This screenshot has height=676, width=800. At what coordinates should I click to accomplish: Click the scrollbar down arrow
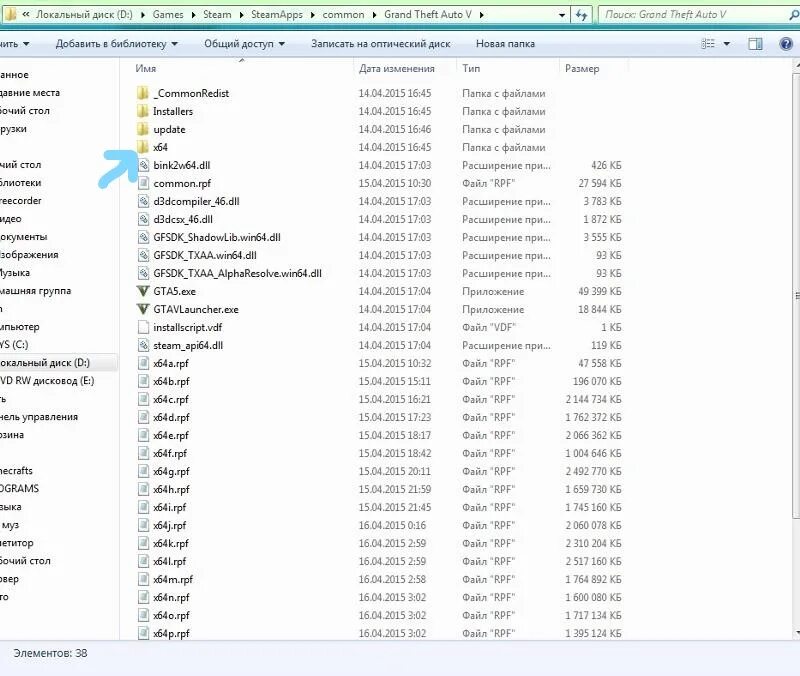click(796, 634)
